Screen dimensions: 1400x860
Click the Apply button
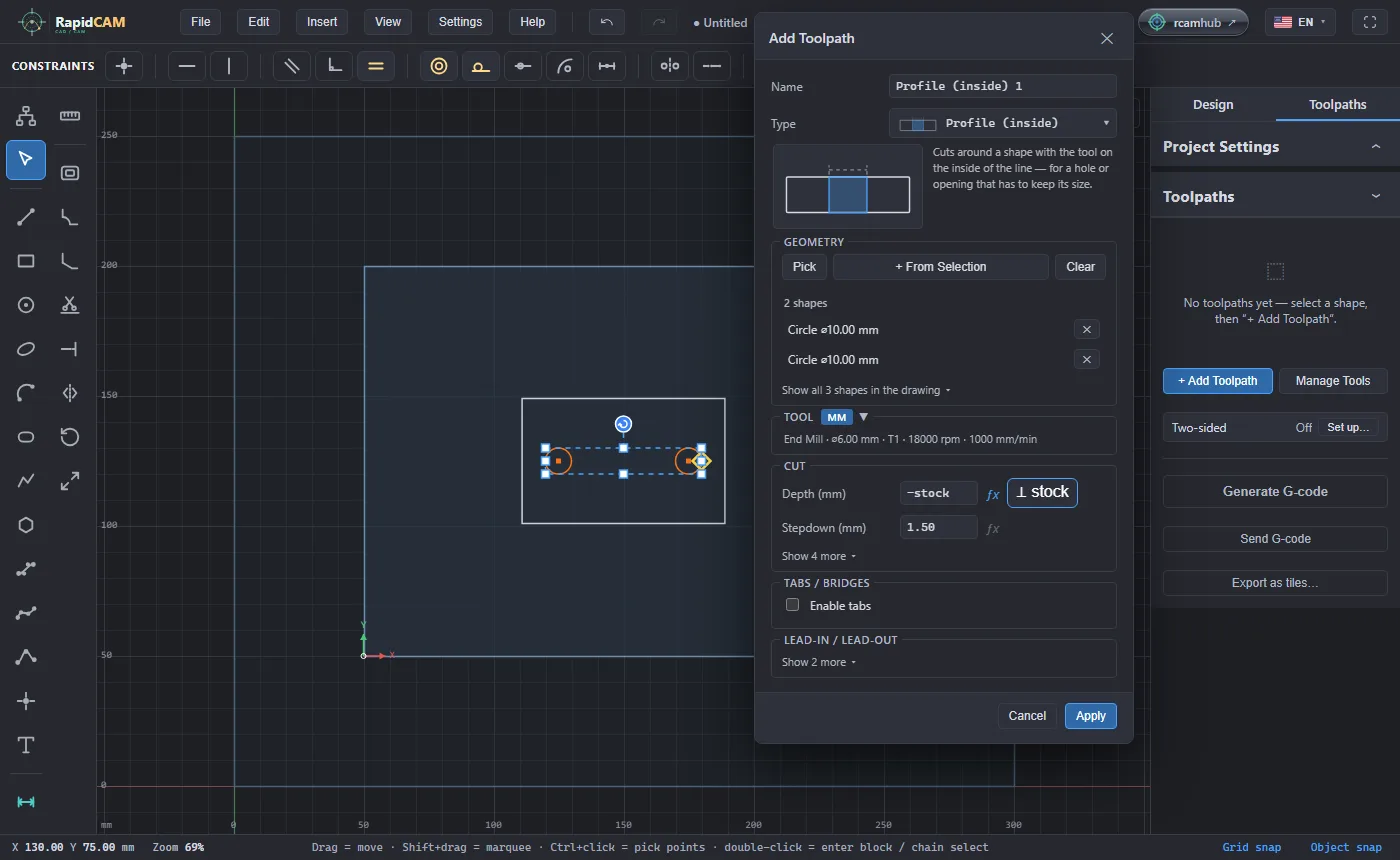tap(1091, 716)
